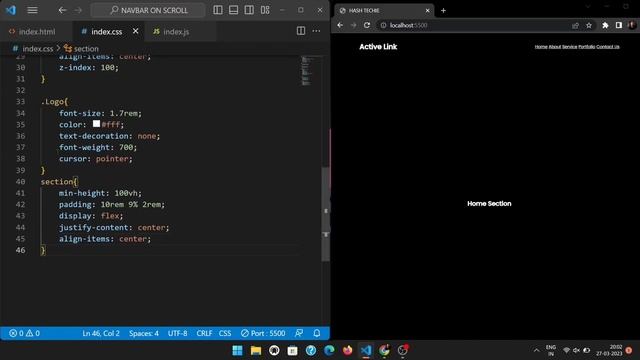Open Chrome from taskbar
640x360 pixels.
384,350
